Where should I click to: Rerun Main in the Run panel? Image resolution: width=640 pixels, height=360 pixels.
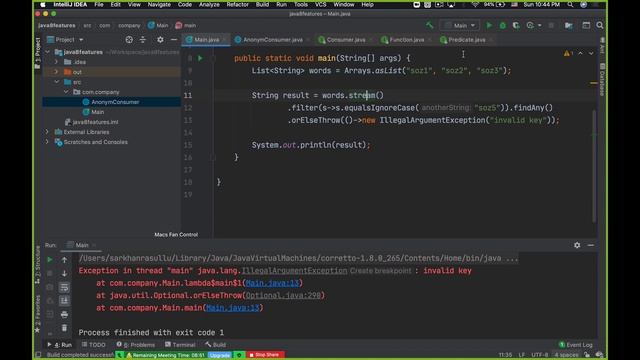tap(50, 260)
